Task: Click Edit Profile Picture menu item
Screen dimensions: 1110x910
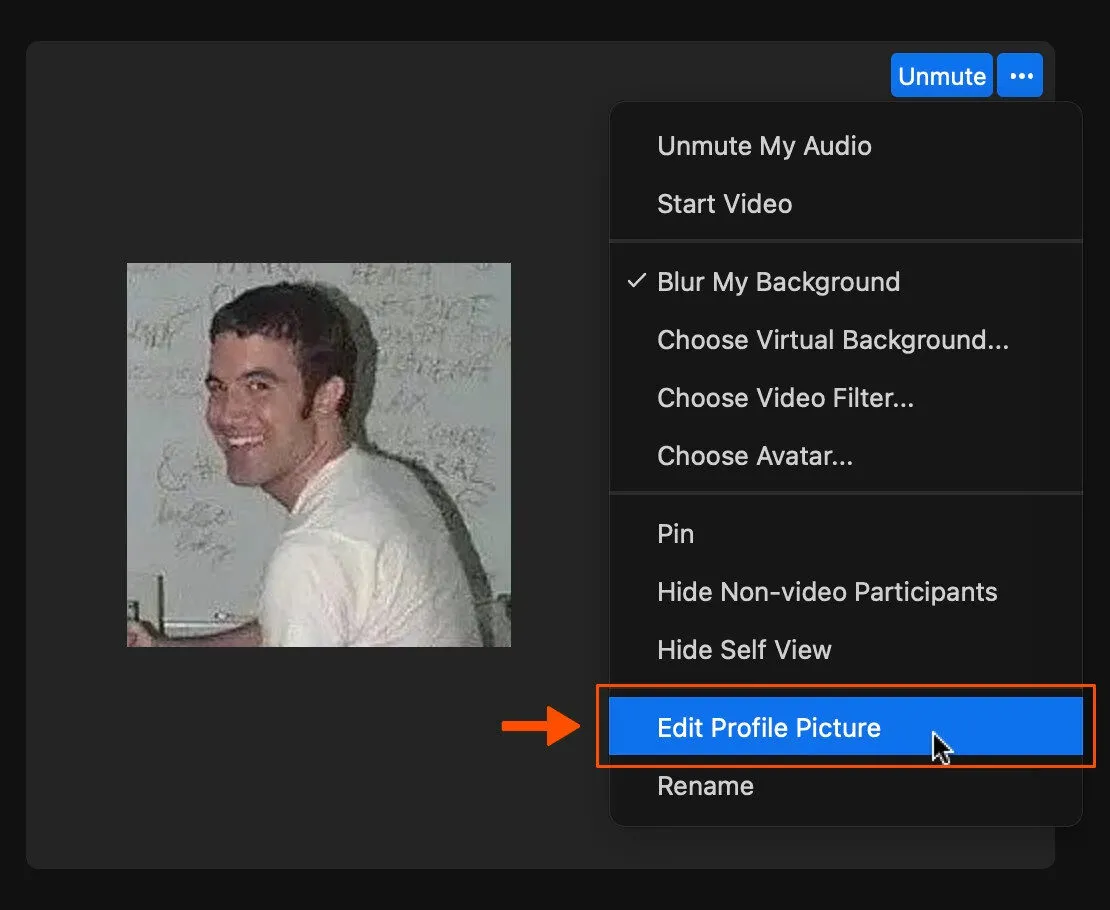Action: [x=768, y=727]
